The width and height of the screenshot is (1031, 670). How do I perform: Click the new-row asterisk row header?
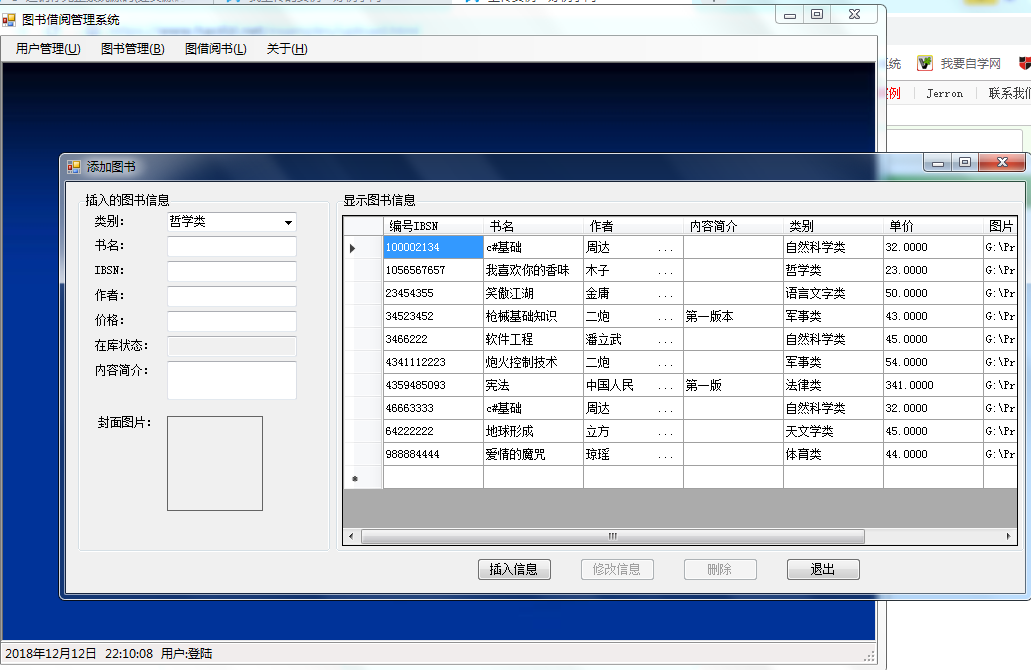pos(363,478)
